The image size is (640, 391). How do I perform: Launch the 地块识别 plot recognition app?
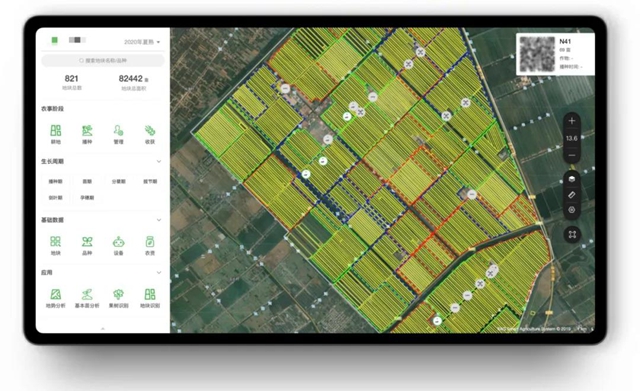(150, 294)
